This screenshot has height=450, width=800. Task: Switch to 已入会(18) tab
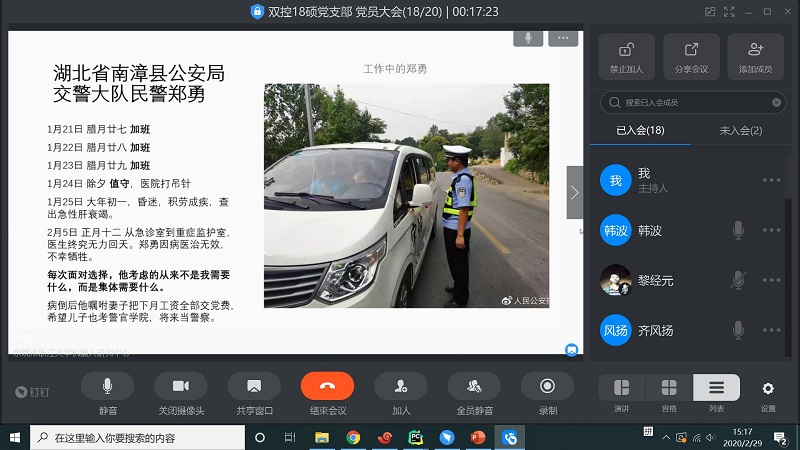tap(640, 131)
